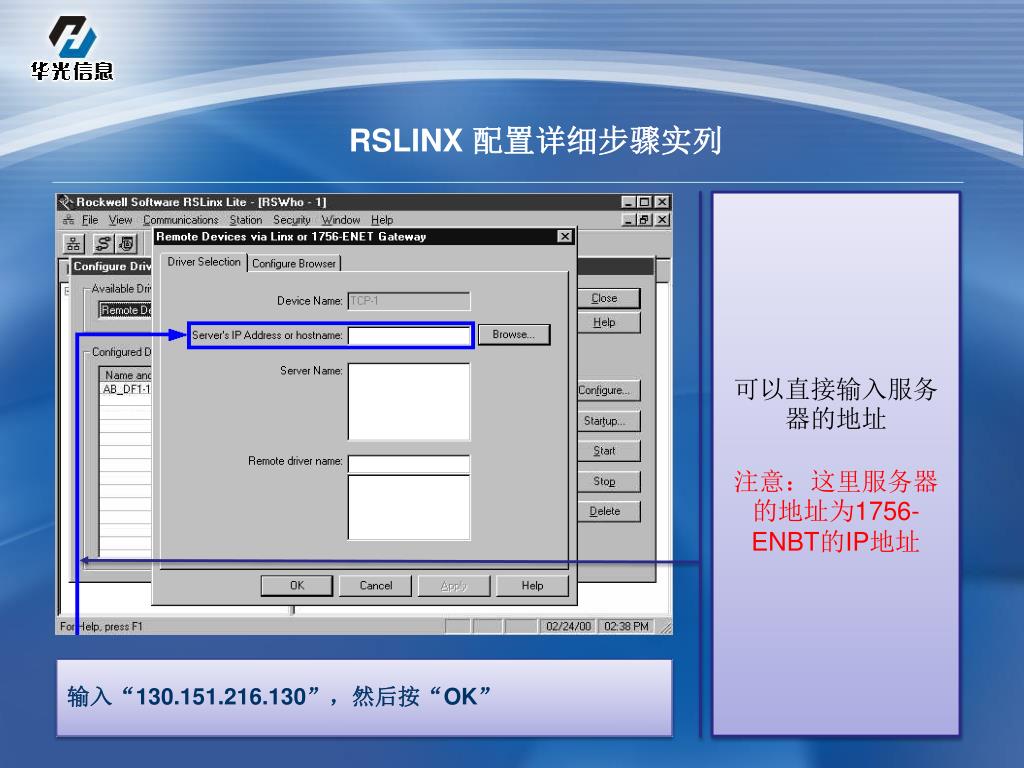Minimize the RSLinx Lite main window
Viewport: 1024px width, 768px height.
coord(628,202)
